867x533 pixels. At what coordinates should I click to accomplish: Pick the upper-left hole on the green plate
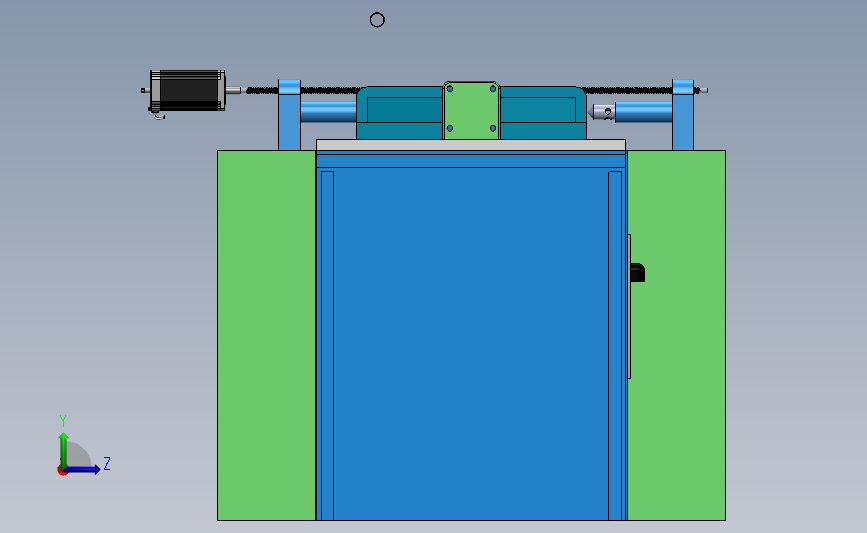(x=450, y=88)
